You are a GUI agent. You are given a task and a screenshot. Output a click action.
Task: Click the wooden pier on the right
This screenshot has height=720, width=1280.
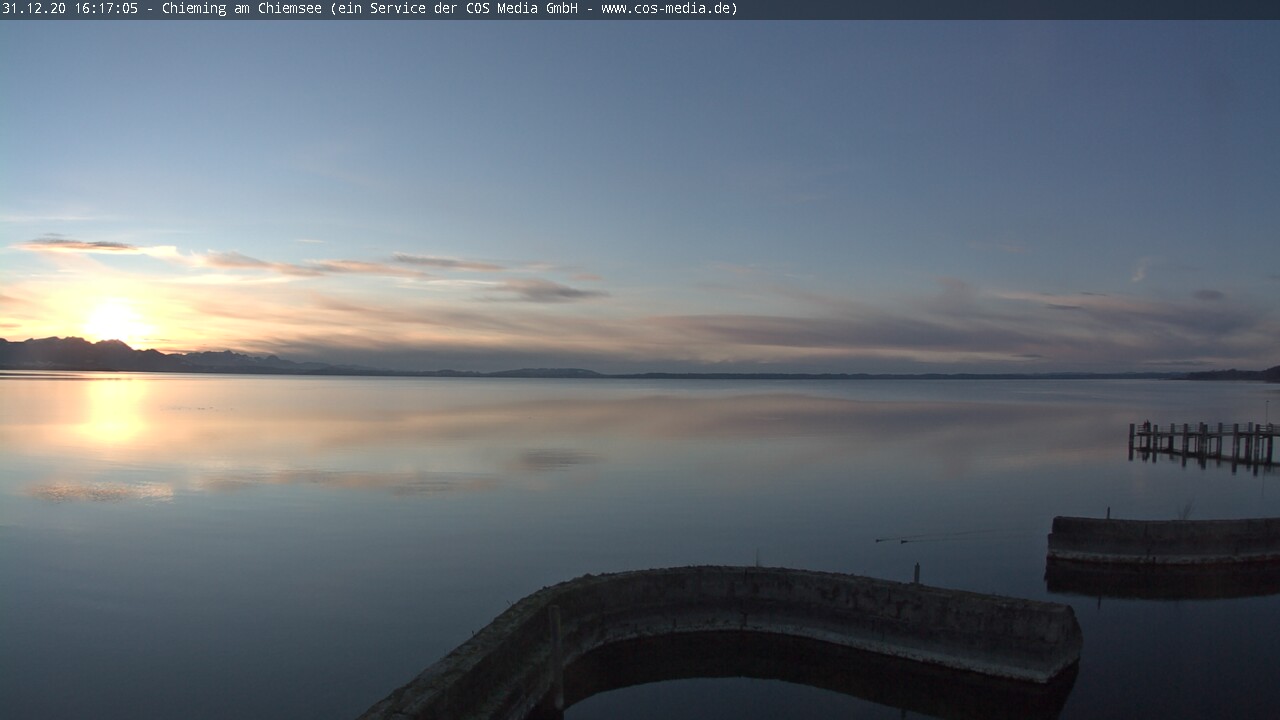(x=1203, y=441)
